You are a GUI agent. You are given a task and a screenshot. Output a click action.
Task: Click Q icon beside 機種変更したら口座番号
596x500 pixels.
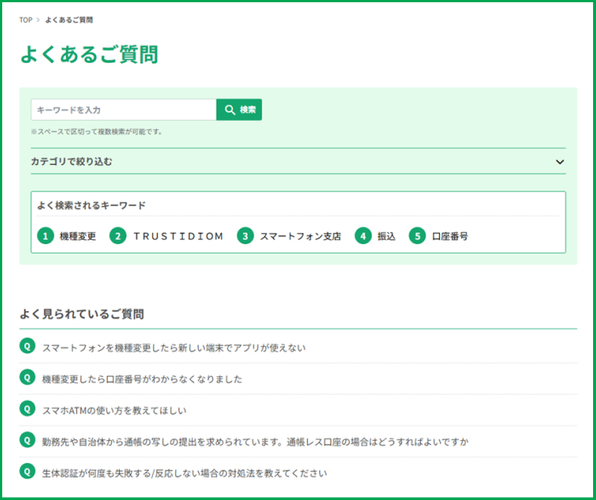(27, 377)
